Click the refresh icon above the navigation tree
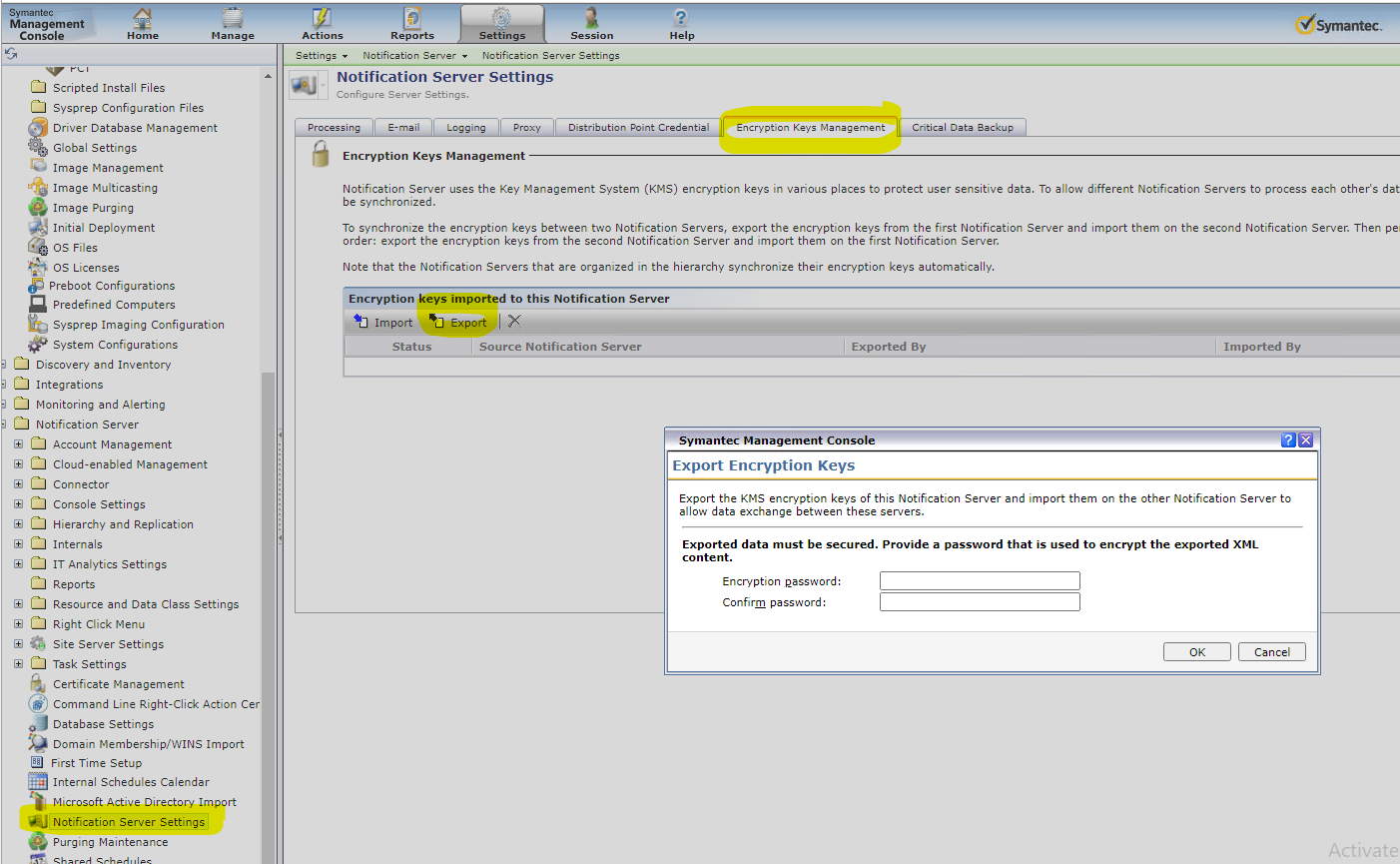1400x864 pixels. [x=11, y=54]
